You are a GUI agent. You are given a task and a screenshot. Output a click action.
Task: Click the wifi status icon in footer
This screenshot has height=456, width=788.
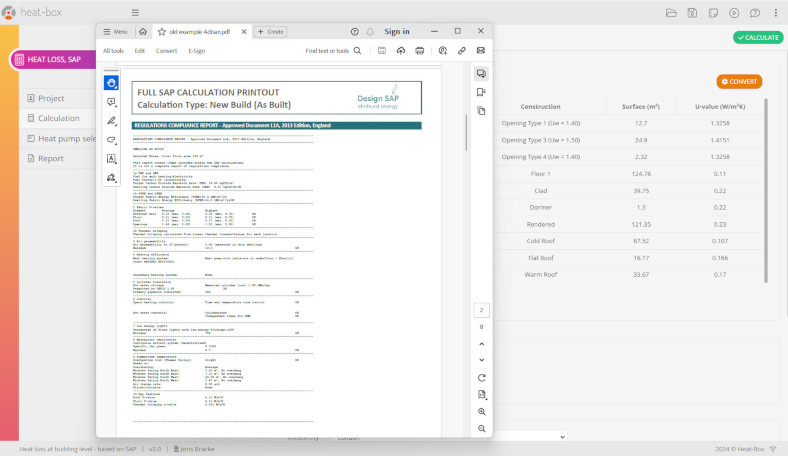773,449
